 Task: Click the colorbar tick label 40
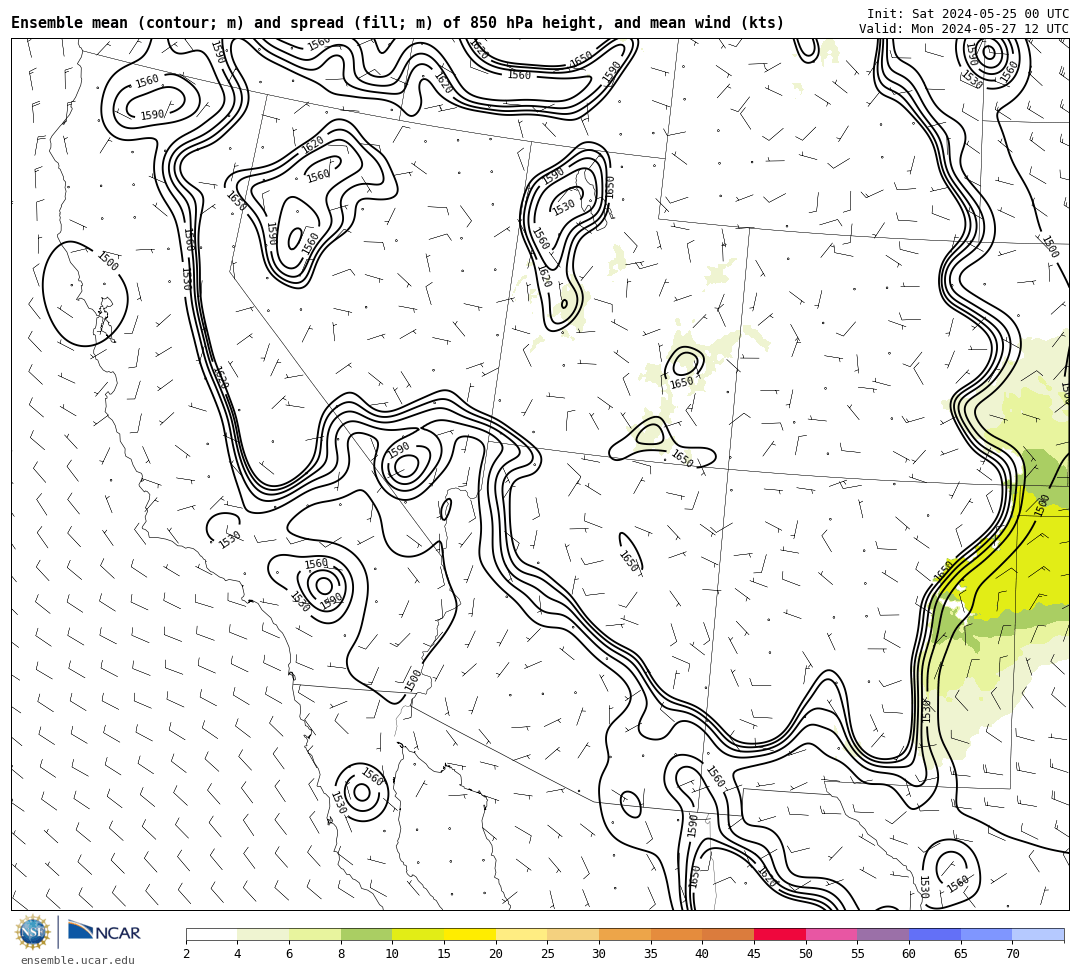coord(703,954)
